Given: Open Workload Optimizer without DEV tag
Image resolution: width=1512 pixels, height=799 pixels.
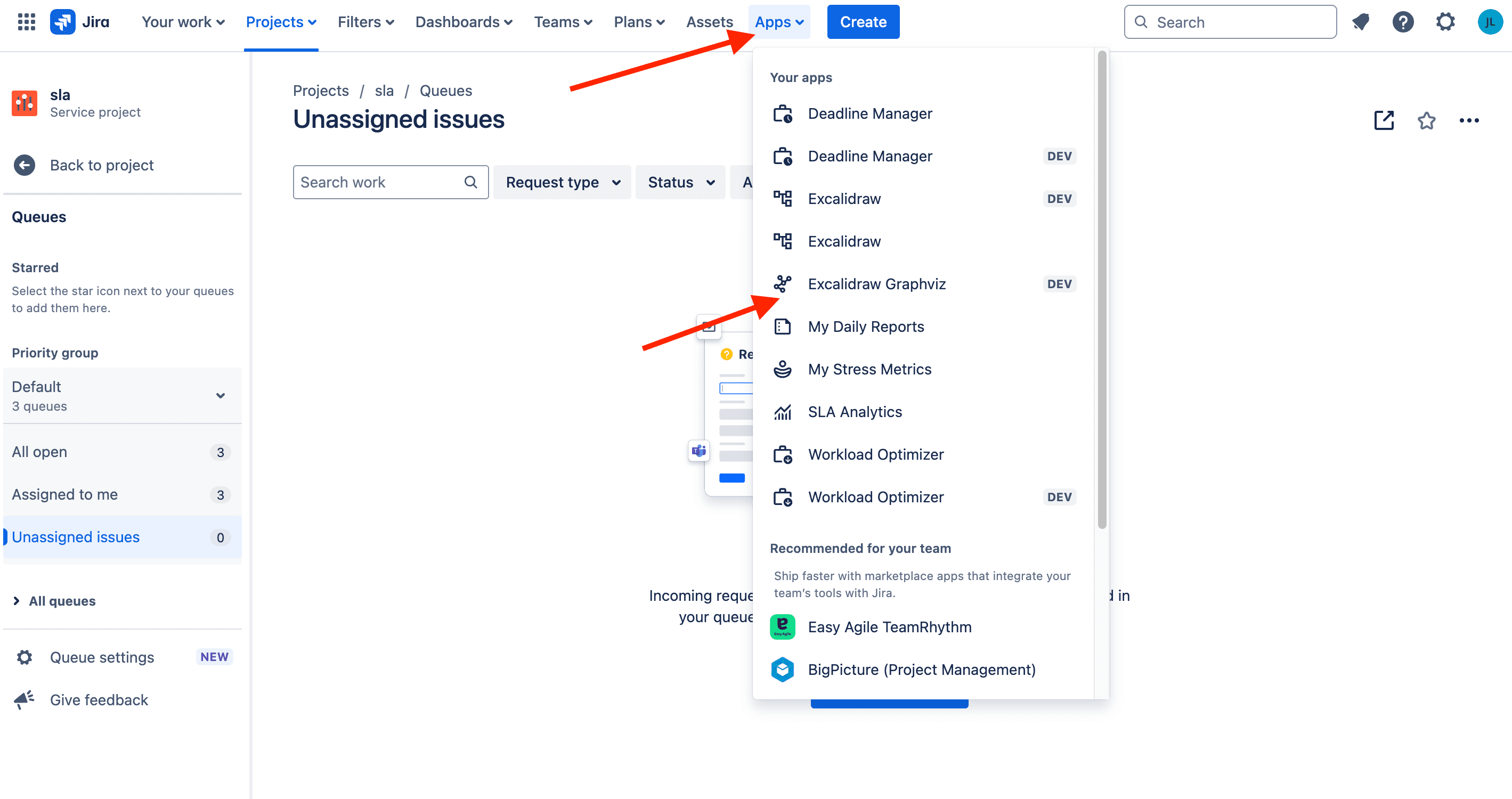Looking at the screenshot, I should (923, 455).
